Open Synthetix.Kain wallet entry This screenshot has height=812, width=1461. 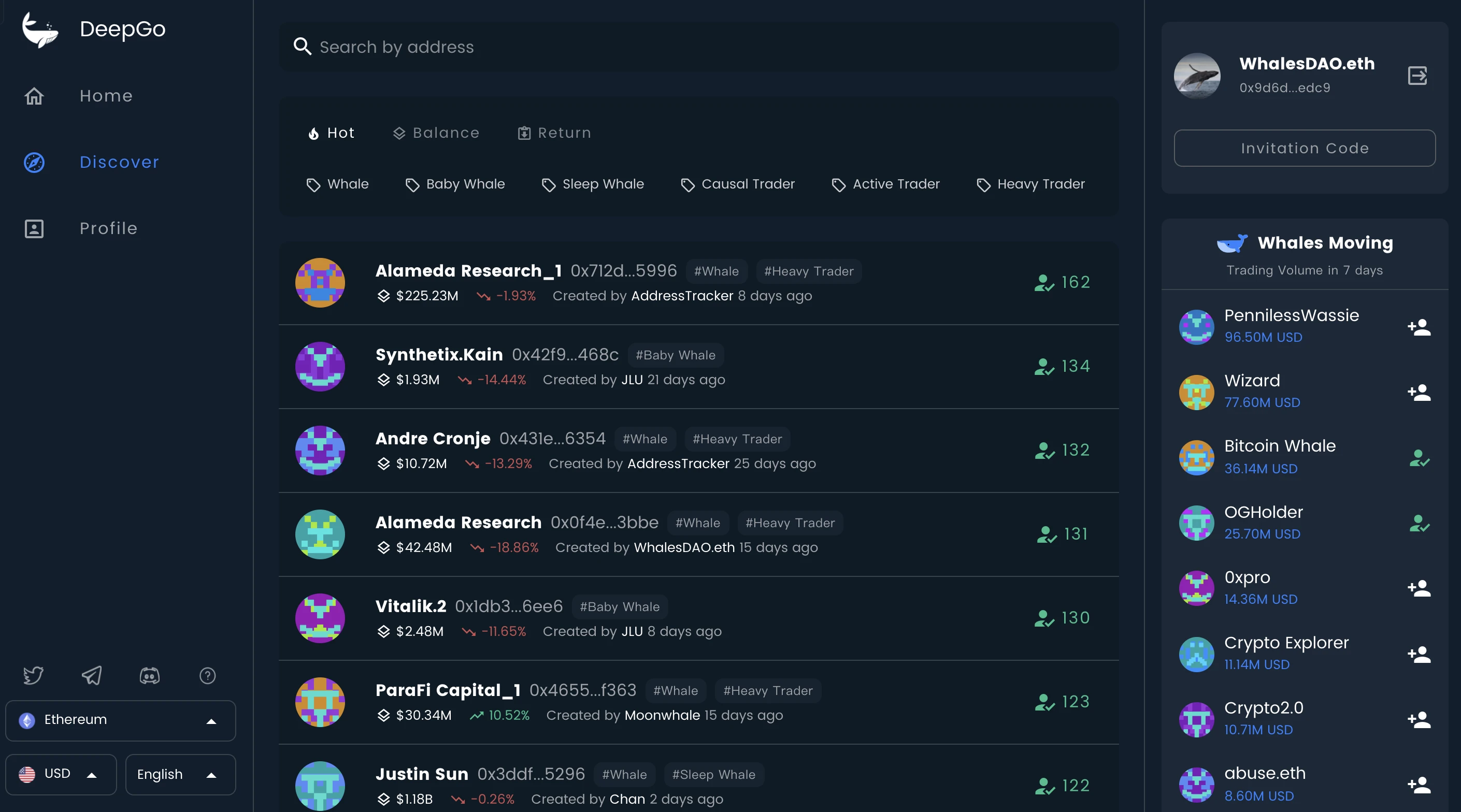(x=699, y=366)
